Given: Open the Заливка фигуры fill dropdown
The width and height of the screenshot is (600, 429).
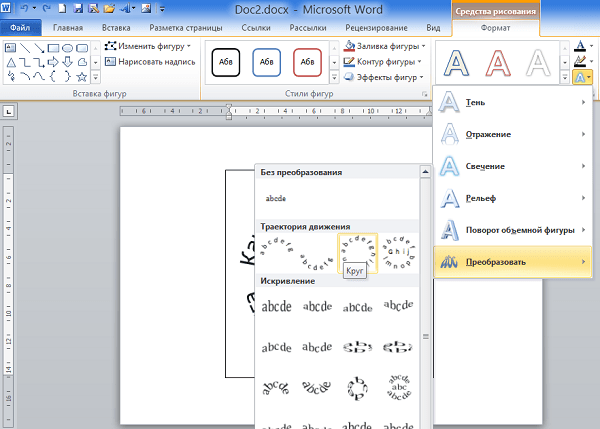Looking at the screenshot, I should pos(384,46).
